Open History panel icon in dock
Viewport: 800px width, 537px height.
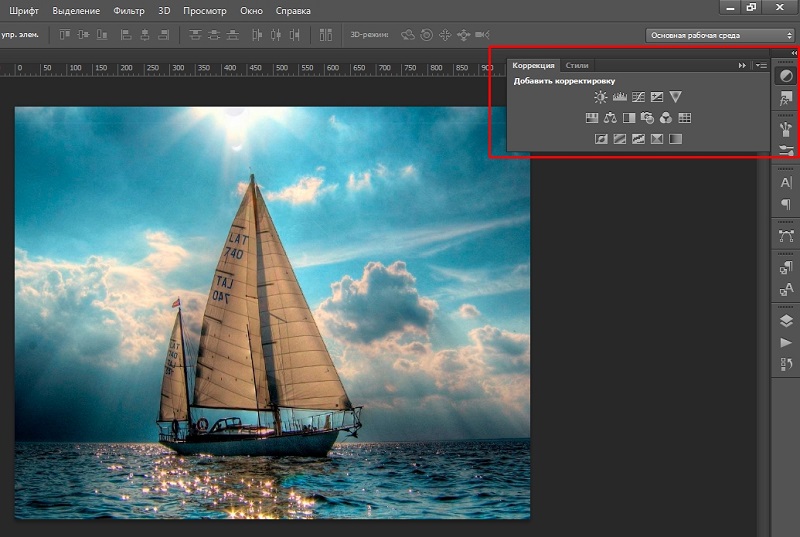(x=786, y=364)
